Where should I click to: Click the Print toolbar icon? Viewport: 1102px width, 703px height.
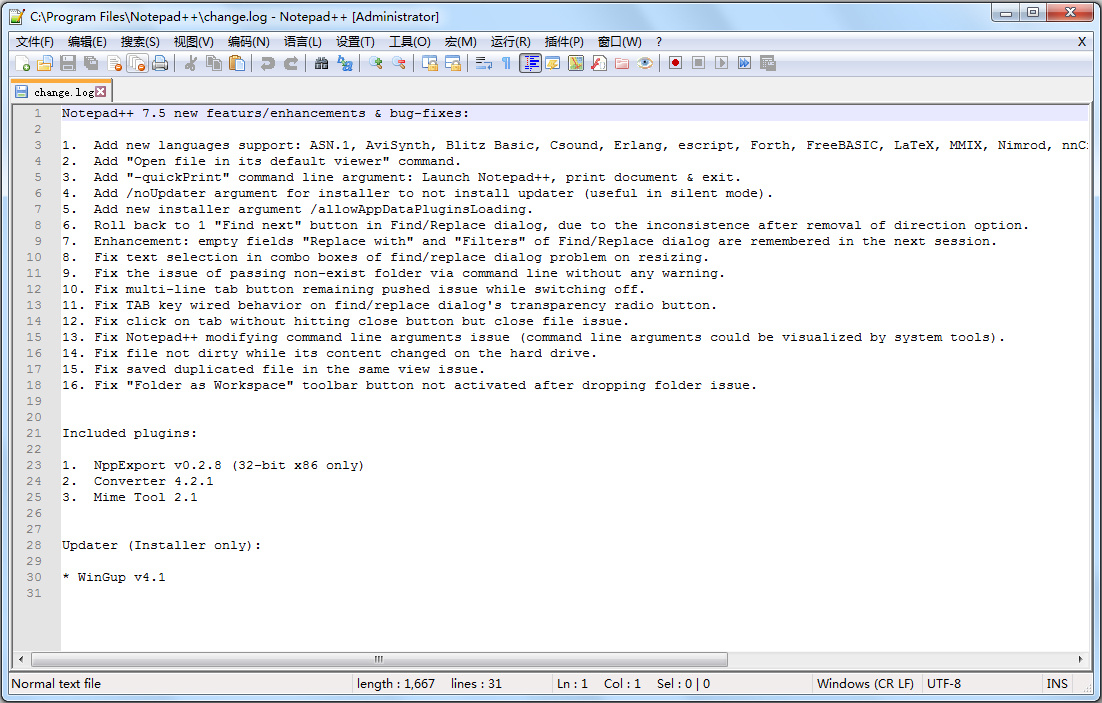[x=159, y=62]
